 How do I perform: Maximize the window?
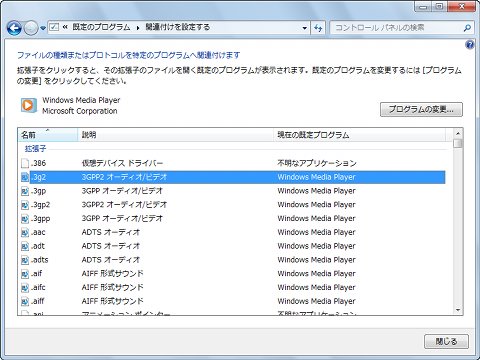click(x=440, y=7)
